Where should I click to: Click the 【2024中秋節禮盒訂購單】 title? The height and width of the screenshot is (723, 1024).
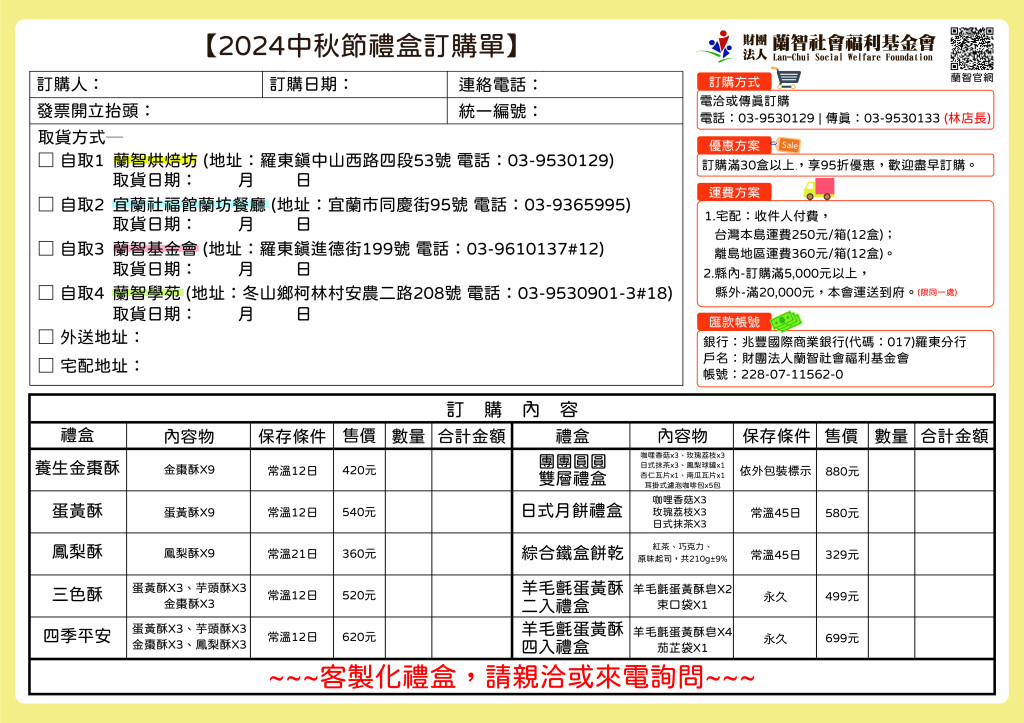361,46
